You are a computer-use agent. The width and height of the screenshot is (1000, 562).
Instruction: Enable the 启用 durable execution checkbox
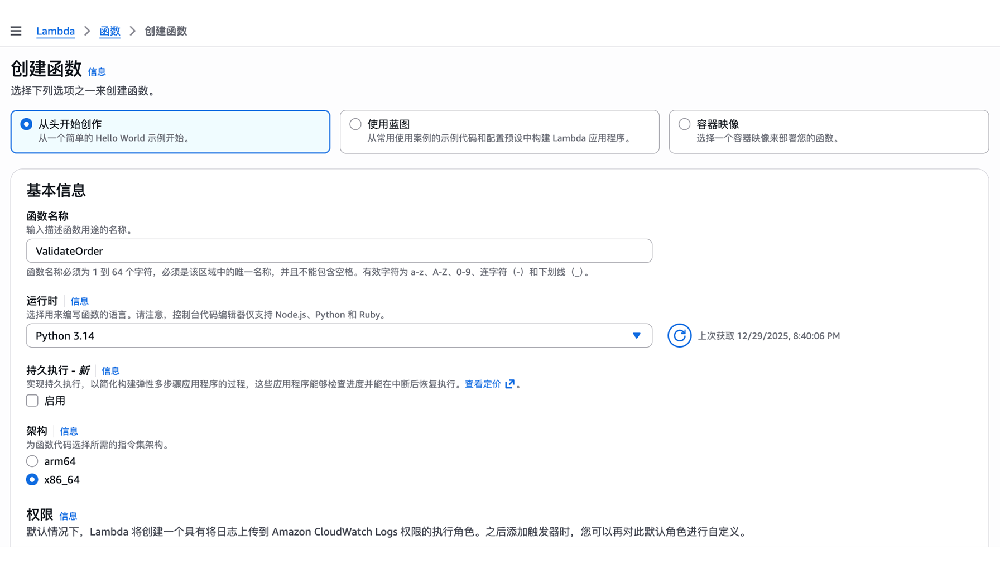33,401
